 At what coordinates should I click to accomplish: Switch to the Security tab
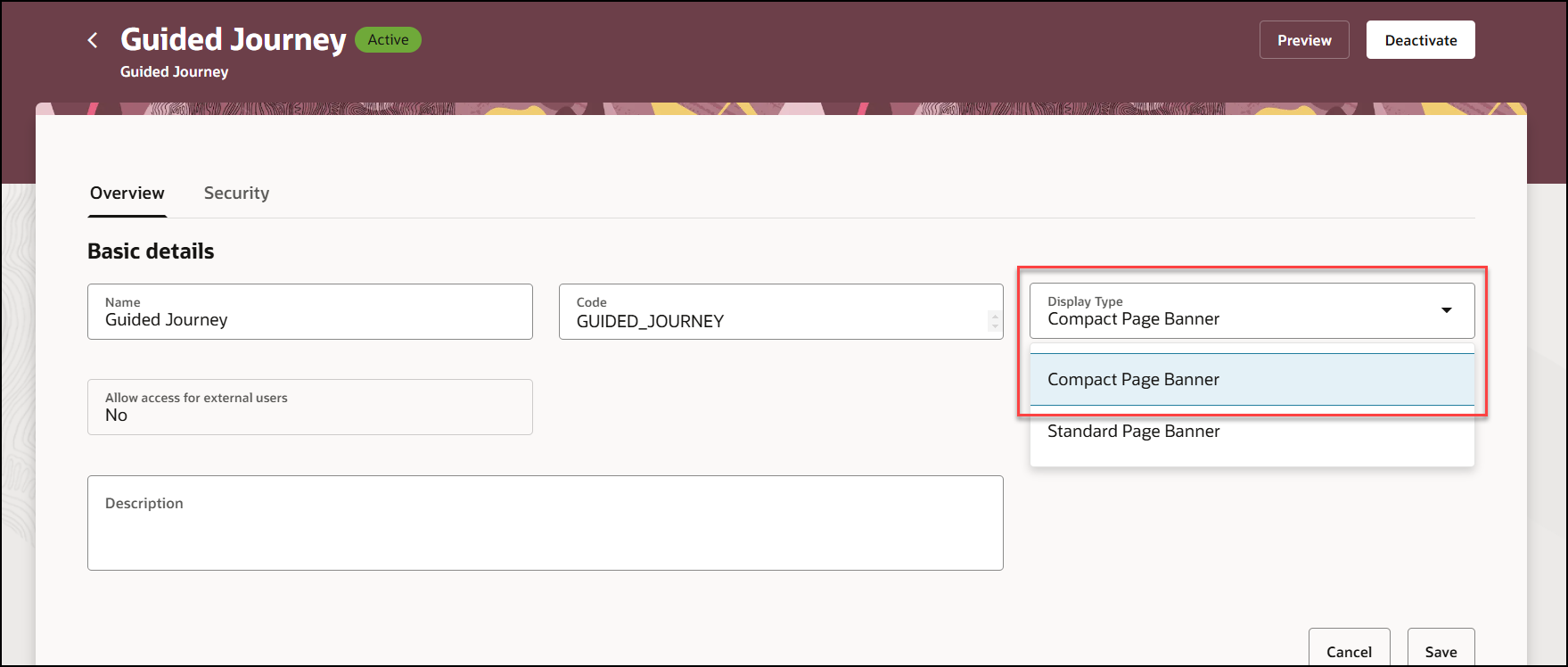tap(236, 194)
